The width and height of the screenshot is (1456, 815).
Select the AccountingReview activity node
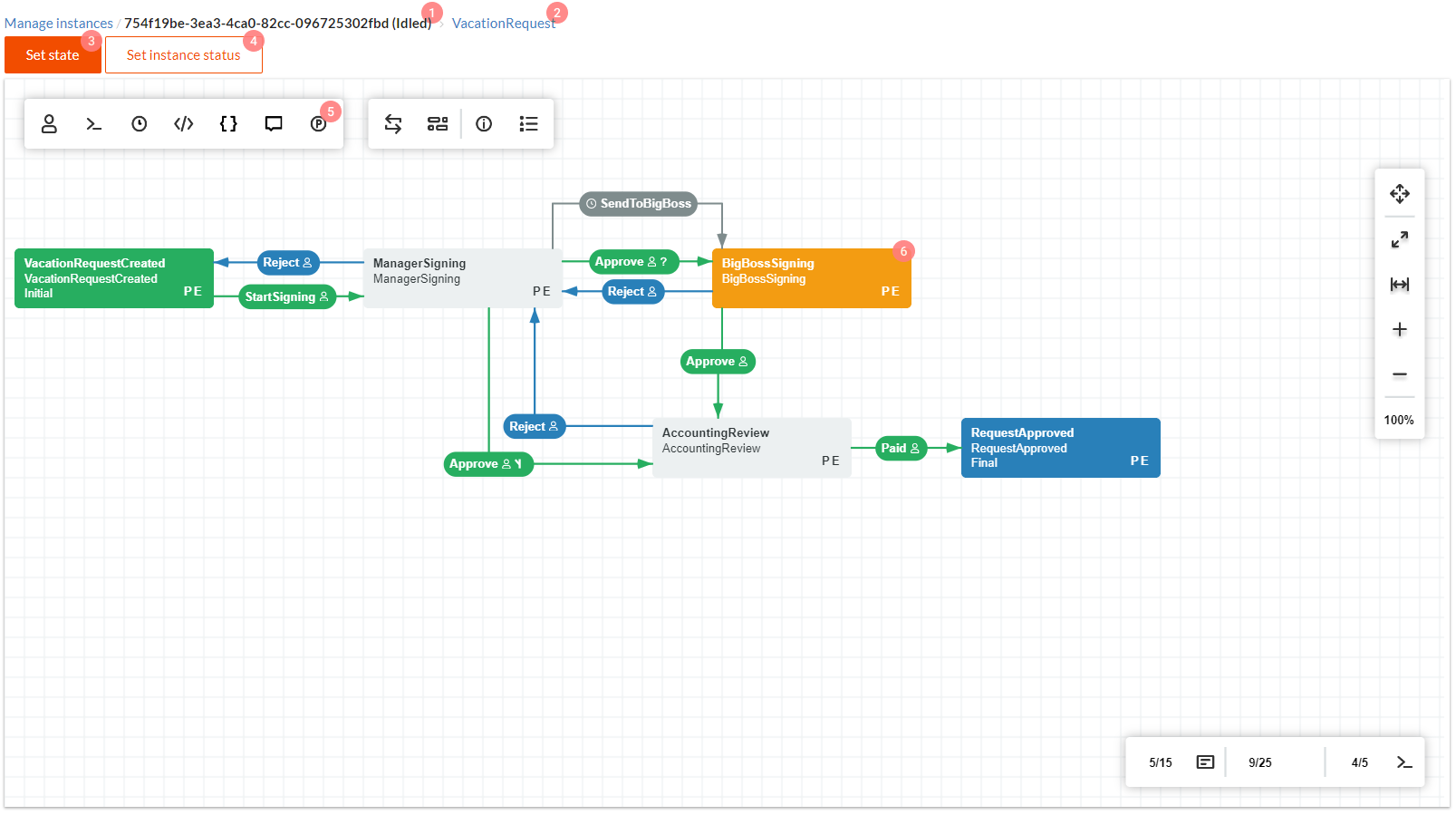[x=752, y=448]
